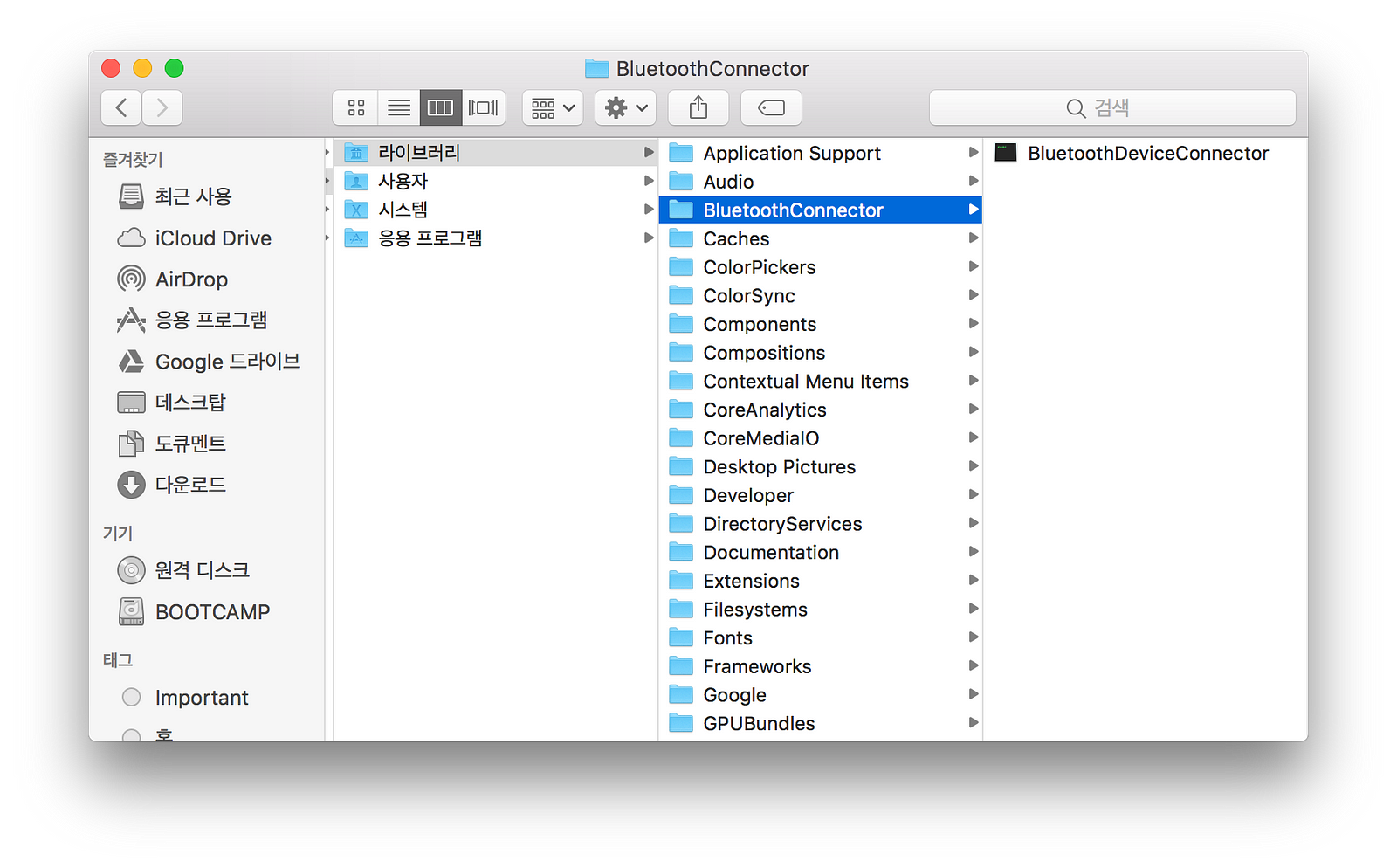Expand the 사용자 row arrow
The height and width of the screenshot is (868, 1397).
click(649, 181)
